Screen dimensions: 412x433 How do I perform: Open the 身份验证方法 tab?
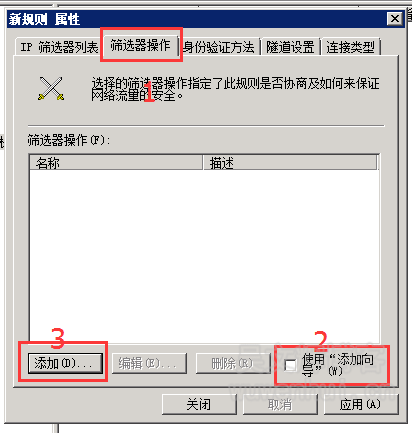coord(219,47)
